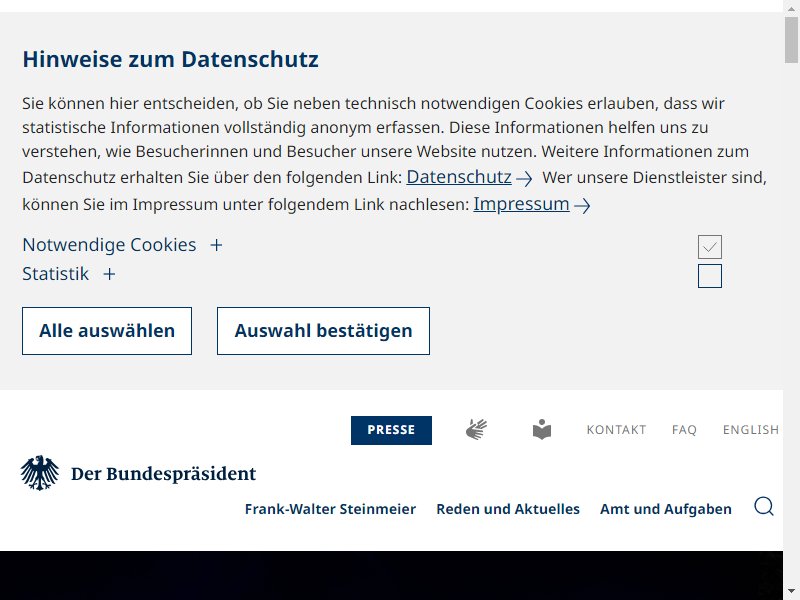Viewport: 800px width, 600px height.
Task: Tick the Statistik cookies checkbox
Action: pos(710,276)
